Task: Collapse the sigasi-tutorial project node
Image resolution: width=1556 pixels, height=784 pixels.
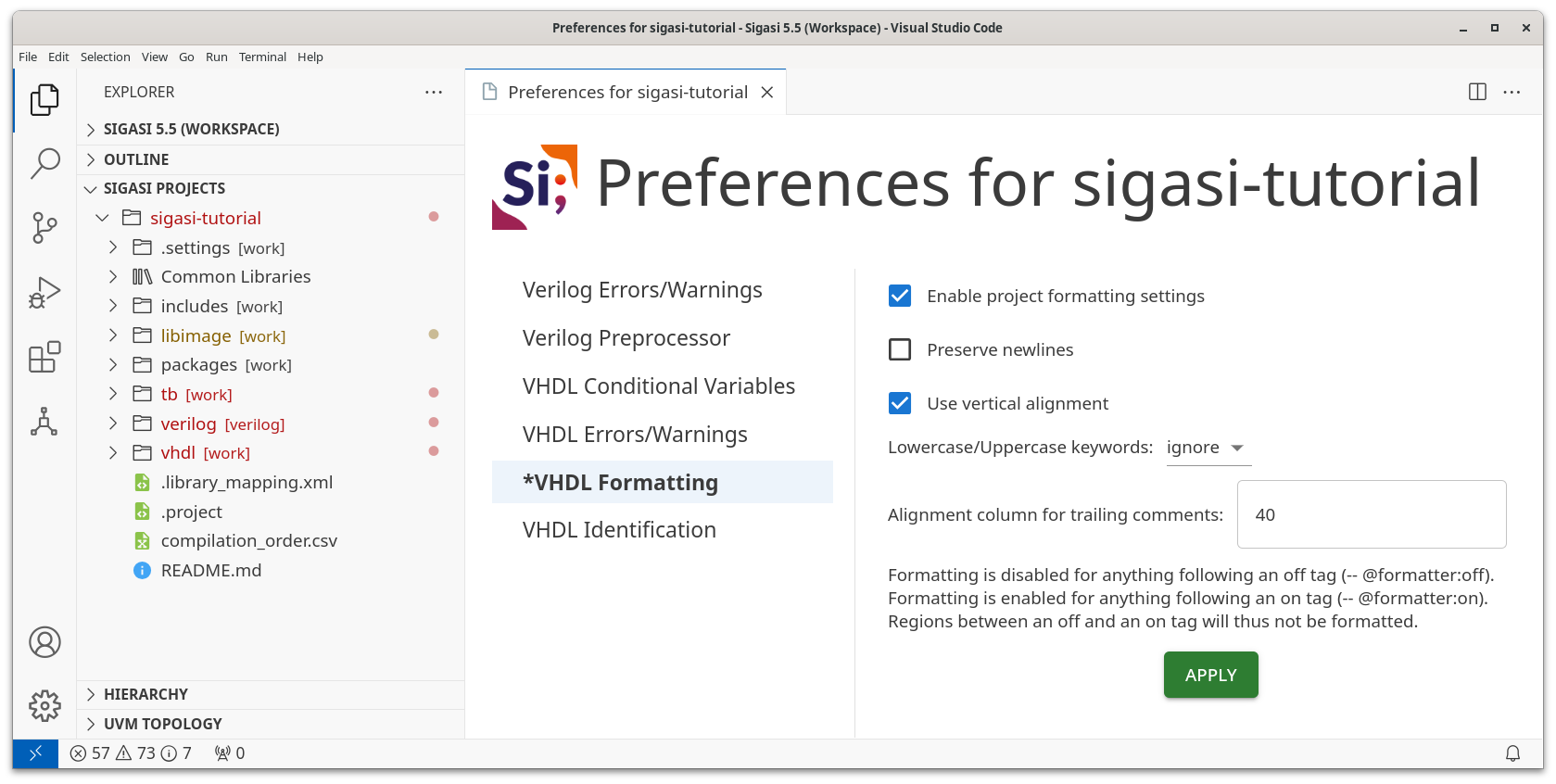Action: click(102, 218)
